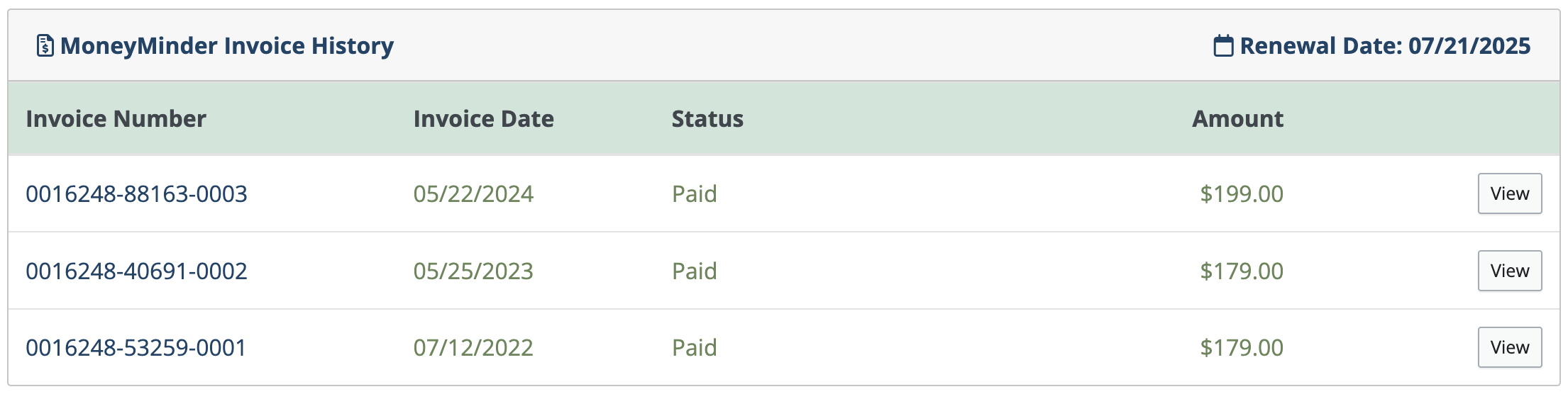Click the $179.00 amount for 05/25/2023
Screen dimensions: 1568x394
pyautogui.click(x=1242, y=271)
